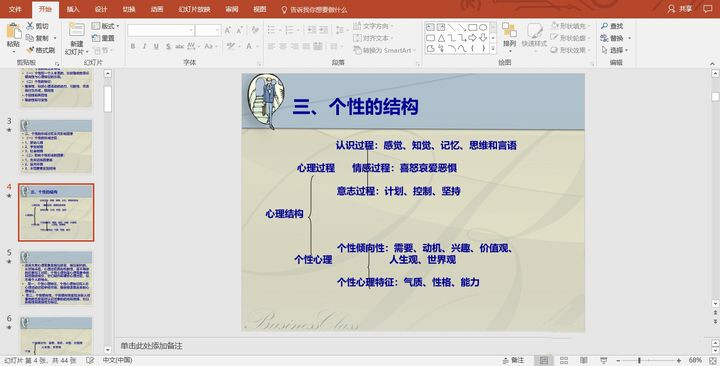720x366 pixels.
Task: Click the Reset (重置) slide button
Action: pos(103,38)
